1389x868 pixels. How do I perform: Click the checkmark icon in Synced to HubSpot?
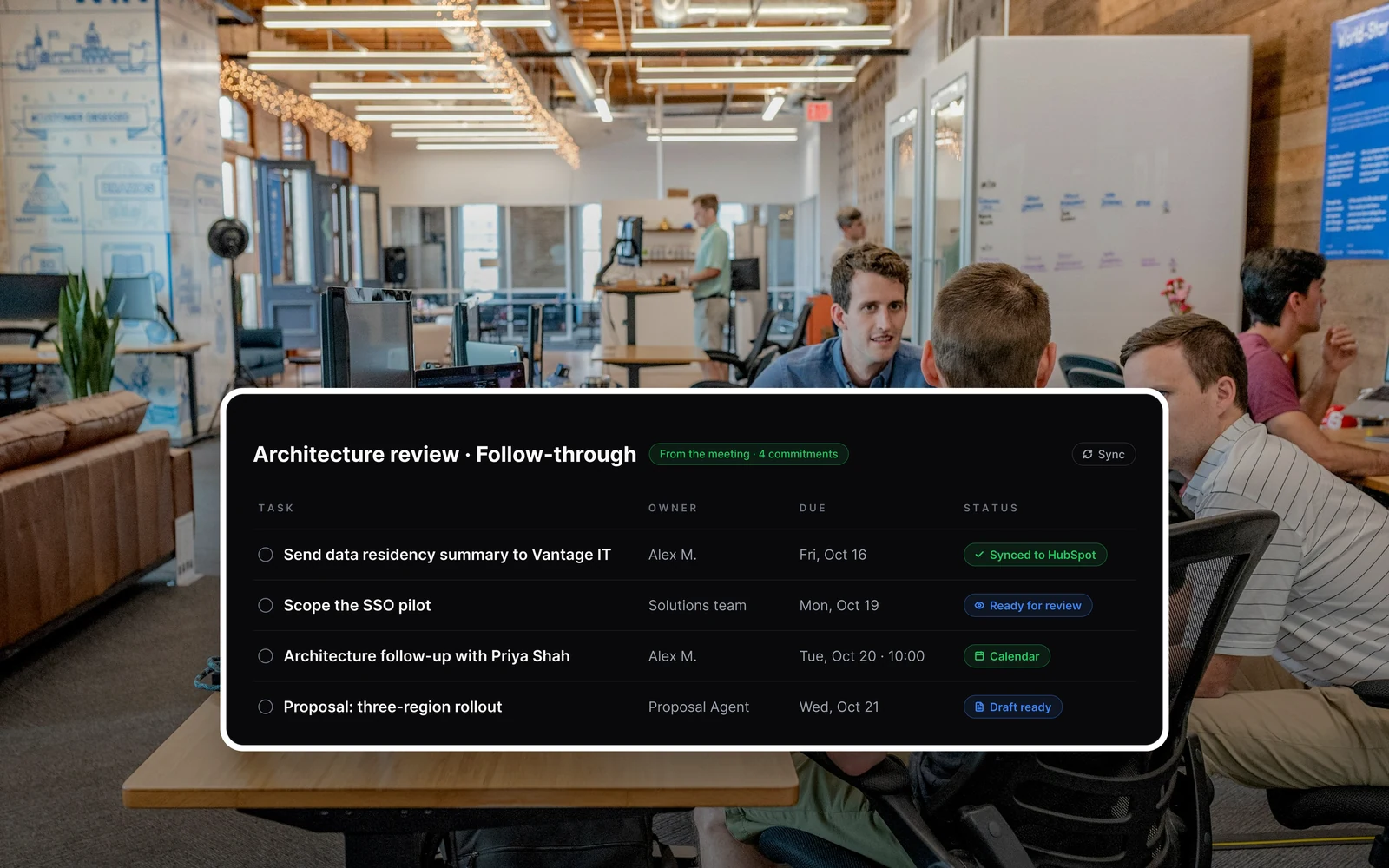(x=979, y=555)
